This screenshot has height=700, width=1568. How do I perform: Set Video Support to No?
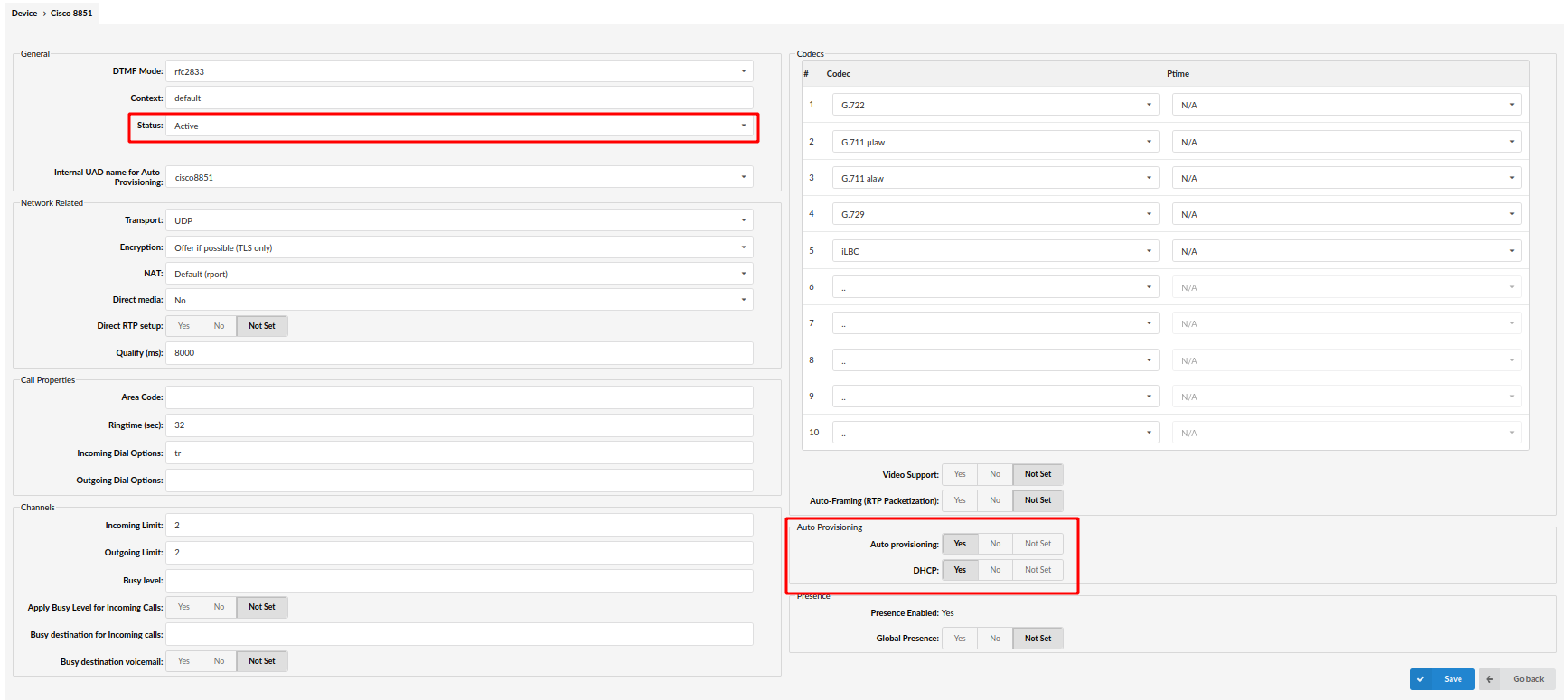995,474
